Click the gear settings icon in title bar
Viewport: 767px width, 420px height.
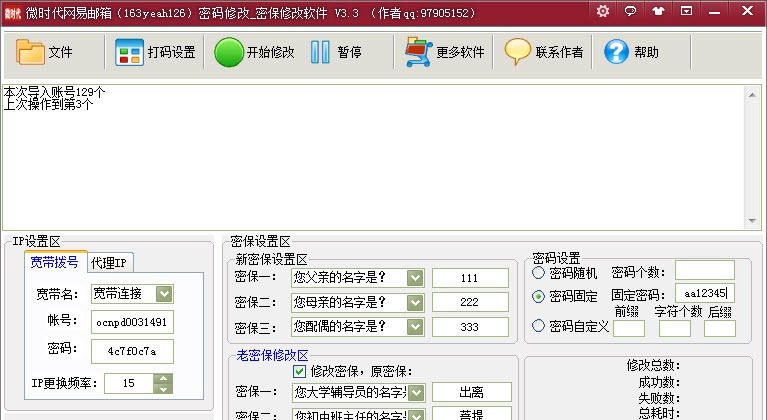pyautogui.click(x=603, y=11)
